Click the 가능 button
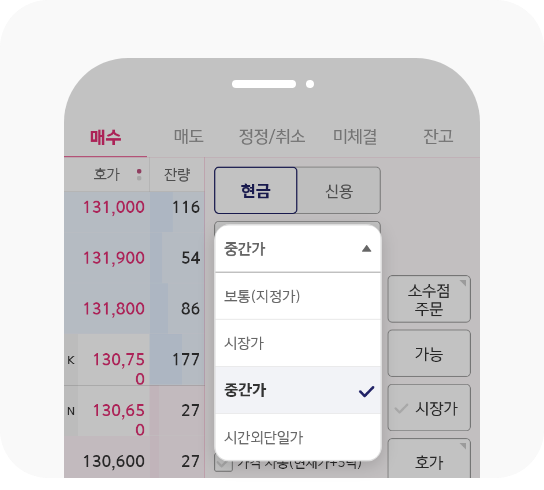This screenshot has width=544, height=490. pos(429,354)
